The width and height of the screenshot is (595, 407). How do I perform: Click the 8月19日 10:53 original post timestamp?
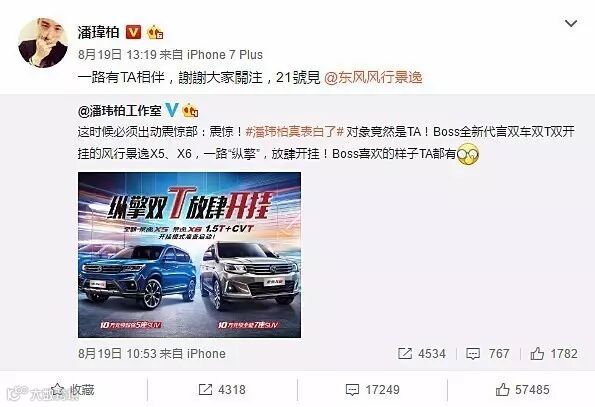point(118,354)
